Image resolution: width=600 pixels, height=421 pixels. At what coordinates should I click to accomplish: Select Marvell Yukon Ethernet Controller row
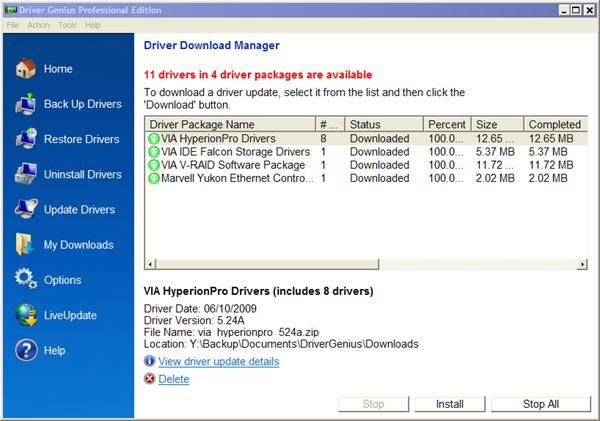click(x=366, y=178)
